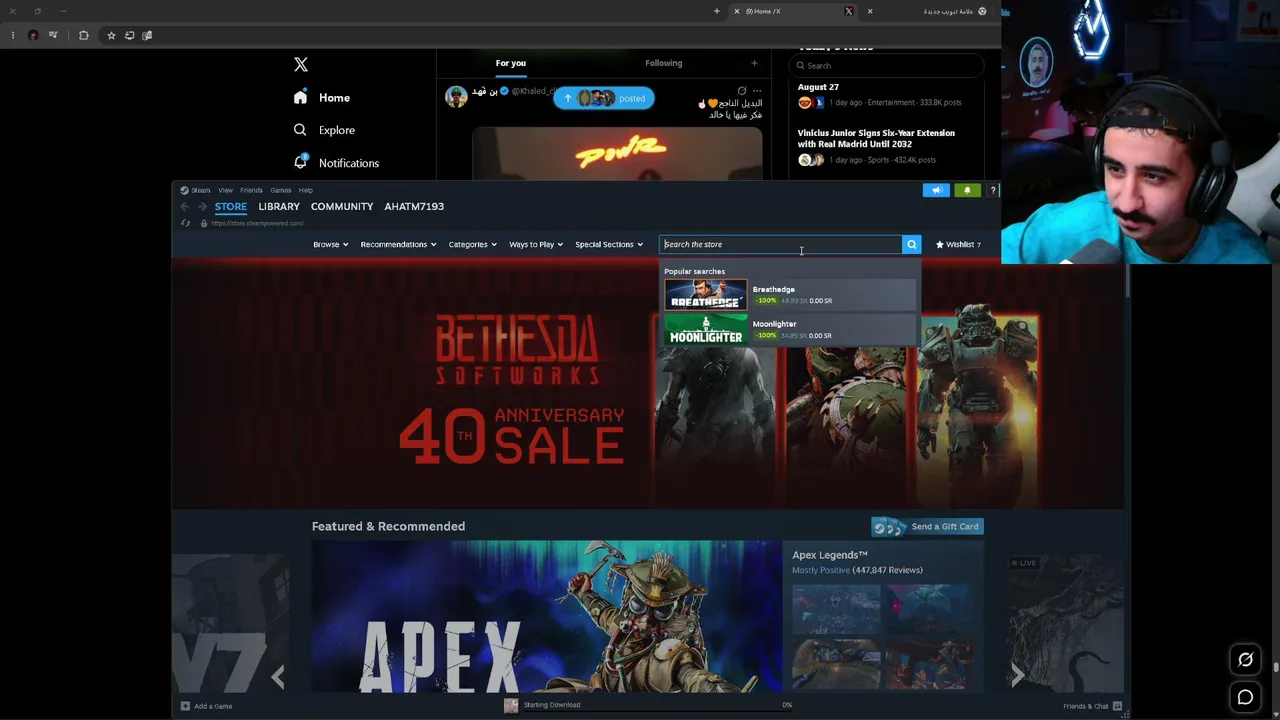
Task: Bookmark the page with the browser star icon
Action: [x=111, y=35]
